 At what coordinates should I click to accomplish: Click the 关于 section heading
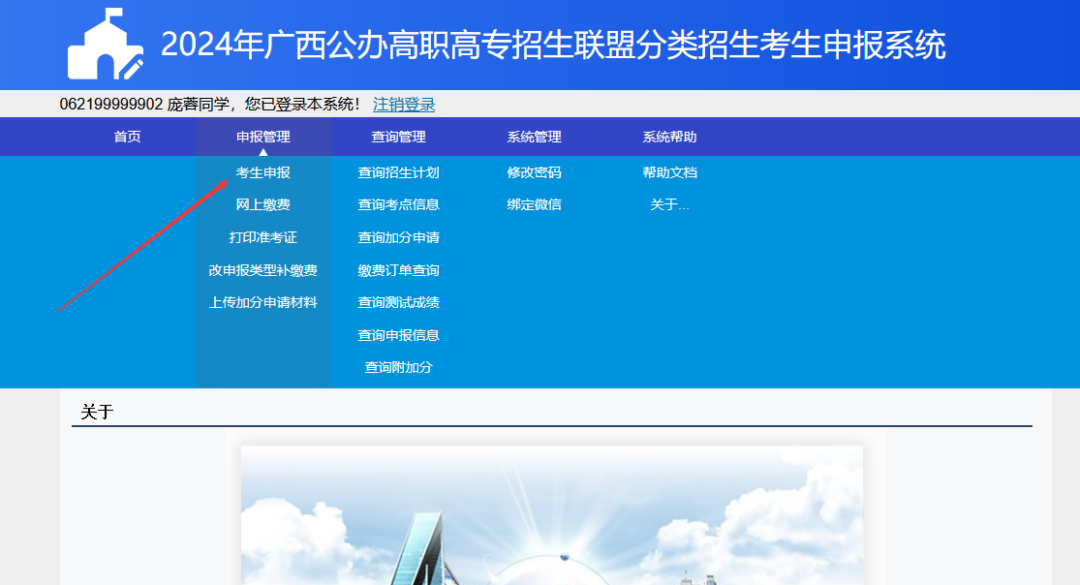click(97, 412)
